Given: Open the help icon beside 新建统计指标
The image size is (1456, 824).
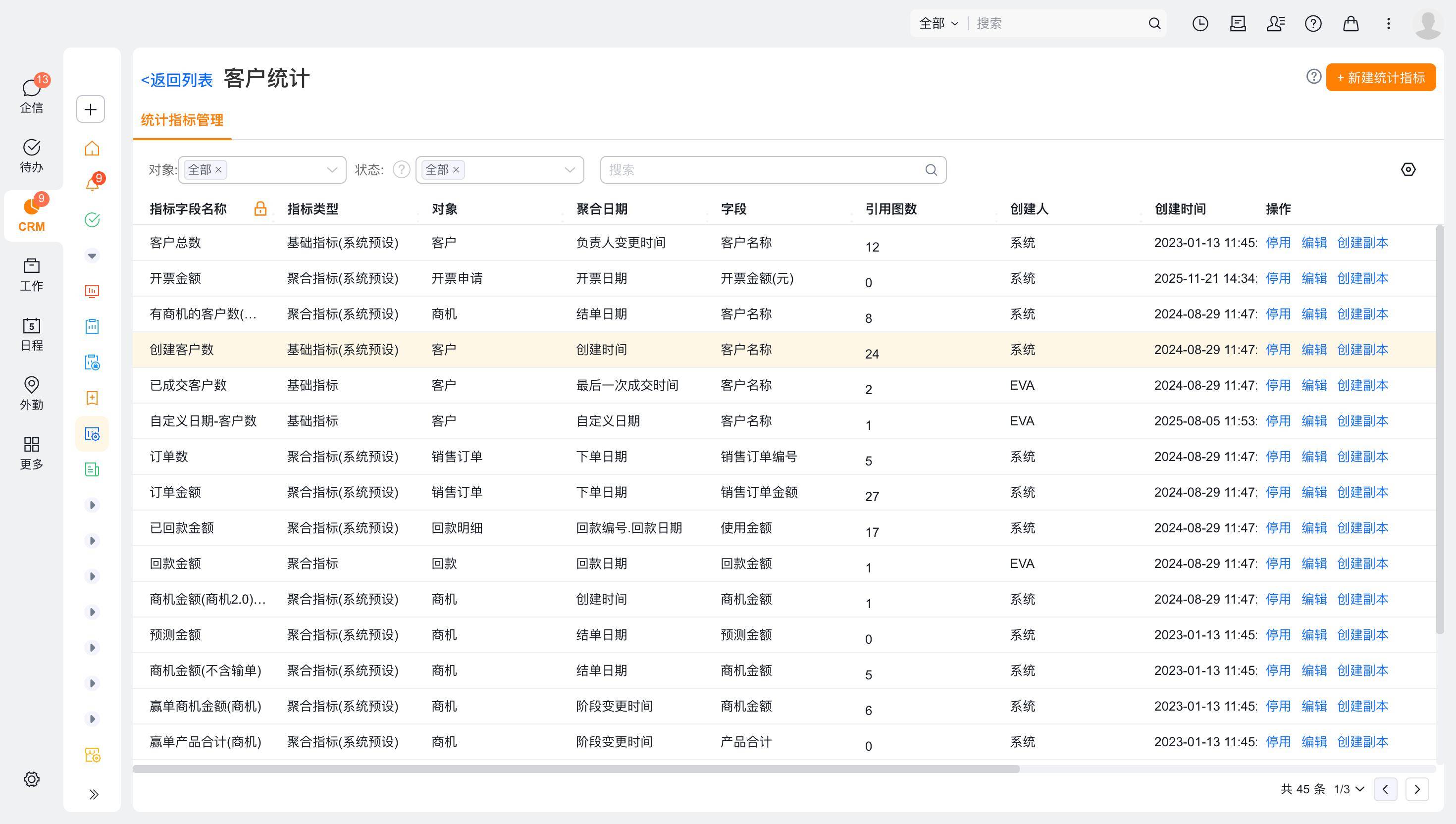Looking at the screenshot, I should (1313, 76).
